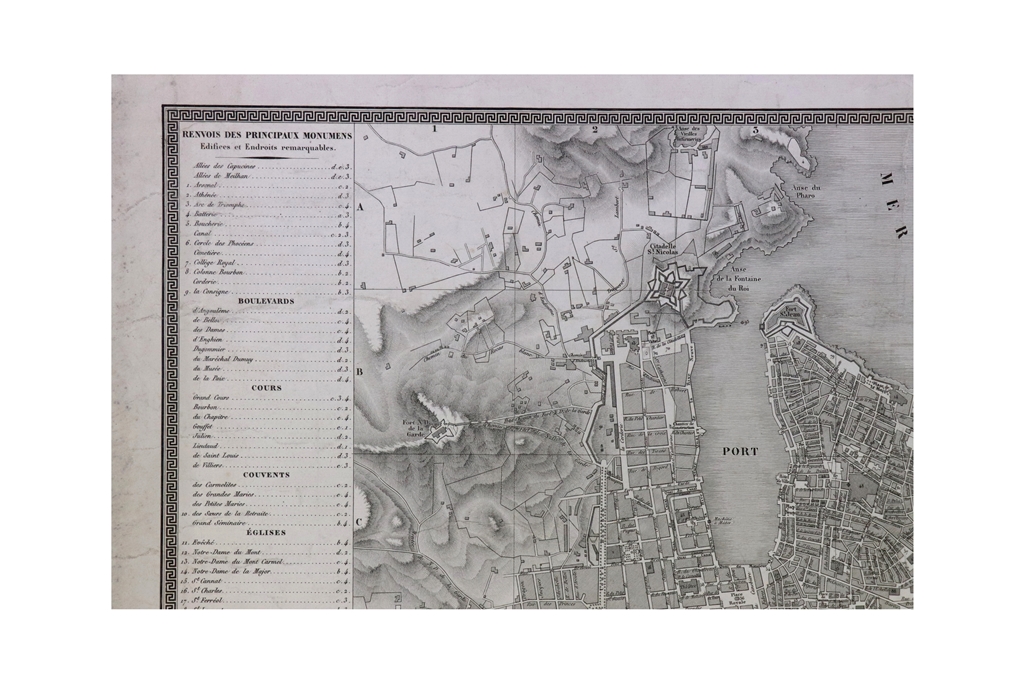Click the "PORT" label on the map

pos(741,452)
